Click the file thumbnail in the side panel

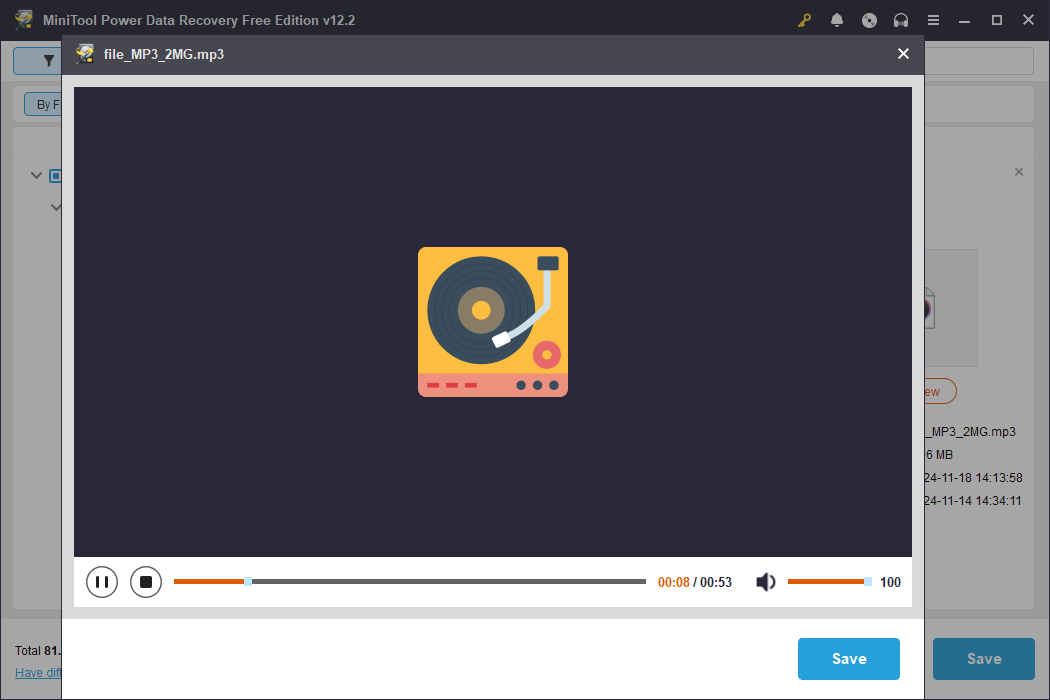951,308
